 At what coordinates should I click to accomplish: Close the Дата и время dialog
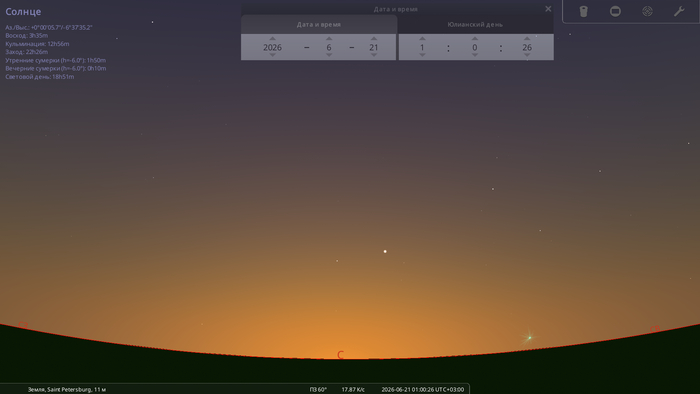[x=548, y=8]
